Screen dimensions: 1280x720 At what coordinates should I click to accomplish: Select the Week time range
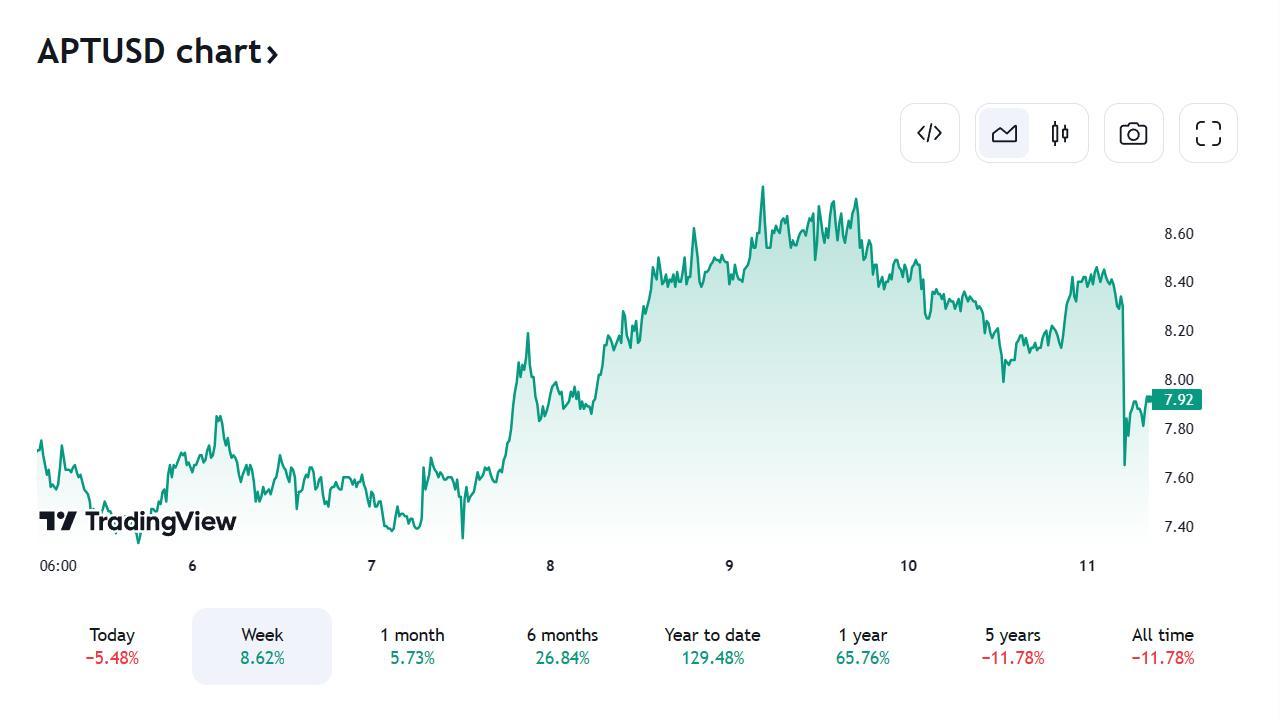point(262,646)
